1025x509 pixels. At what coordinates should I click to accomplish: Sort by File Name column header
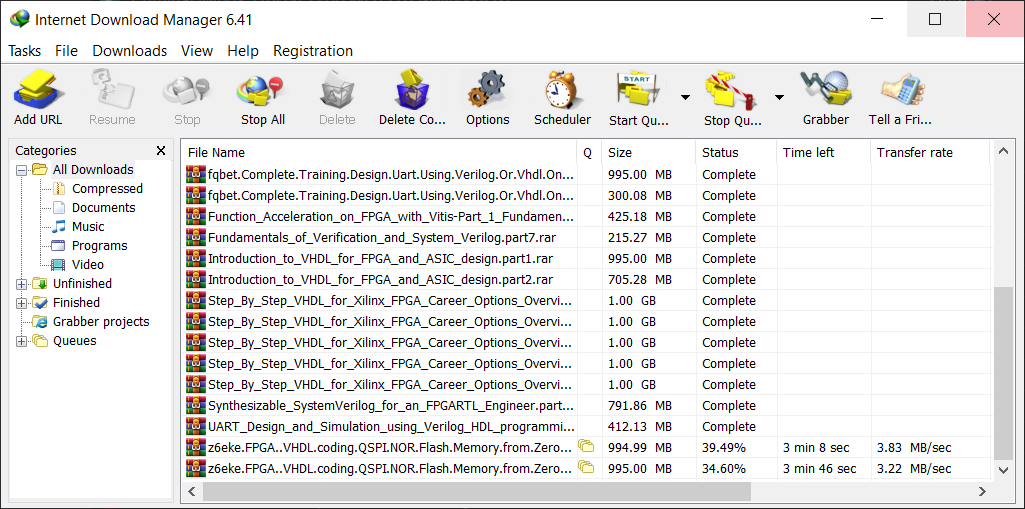378,153
